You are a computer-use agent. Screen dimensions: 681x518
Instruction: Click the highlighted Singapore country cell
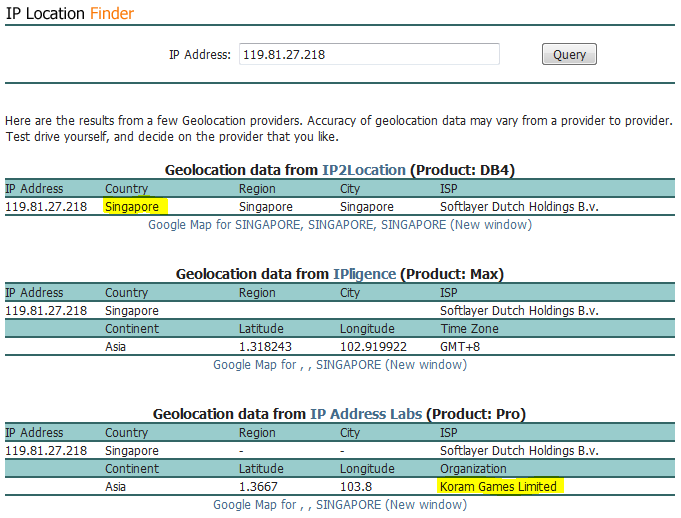pyautogui.click(x=132, y=207)
